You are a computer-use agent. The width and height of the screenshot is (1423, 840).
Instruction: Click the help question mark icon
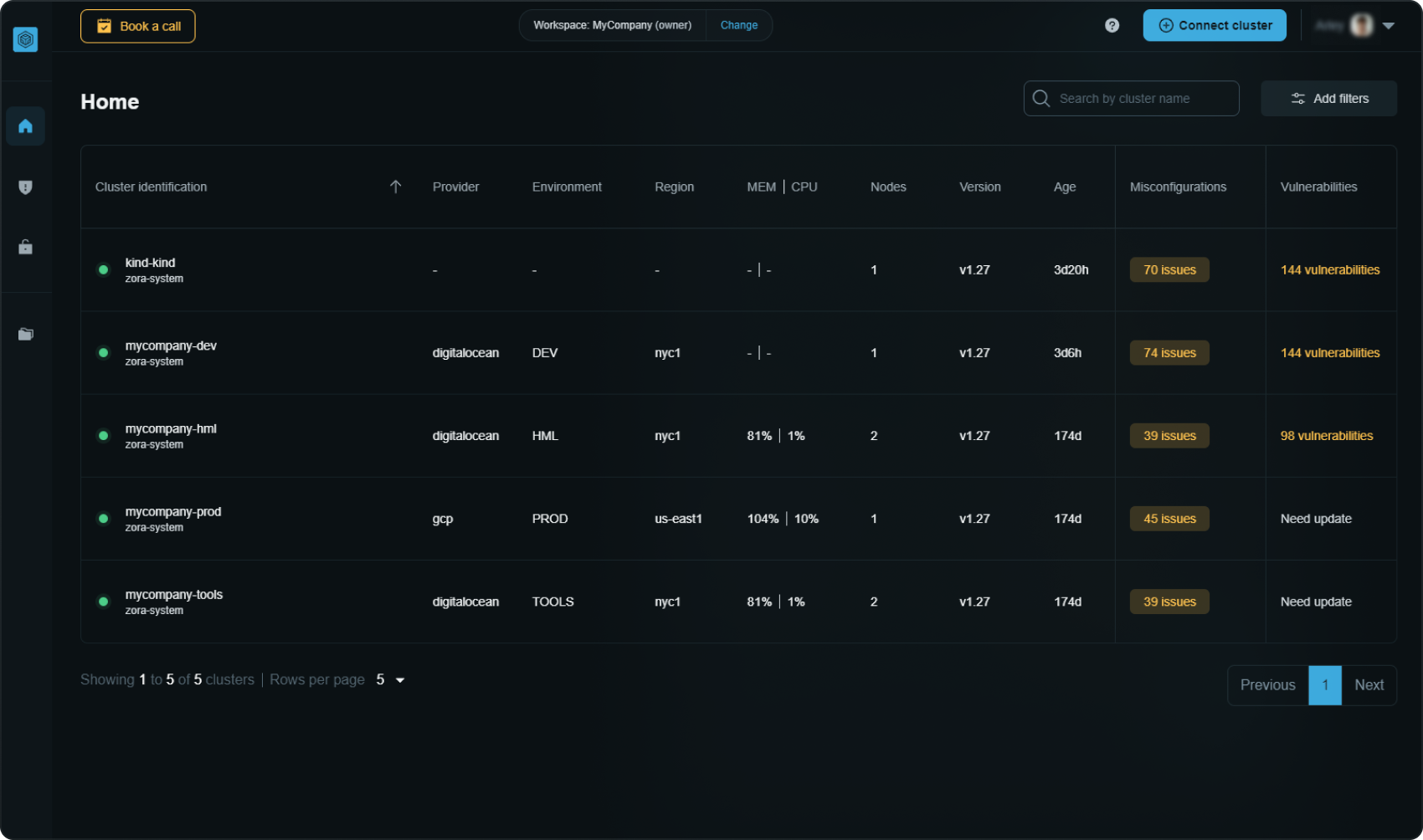pos(1112,26)
